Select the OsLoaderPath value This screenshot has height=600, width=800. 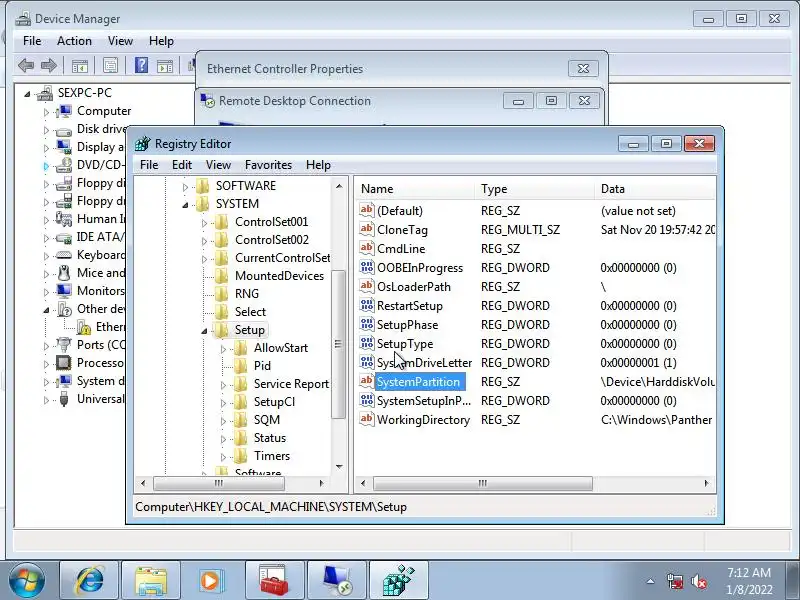click(414, 287)
